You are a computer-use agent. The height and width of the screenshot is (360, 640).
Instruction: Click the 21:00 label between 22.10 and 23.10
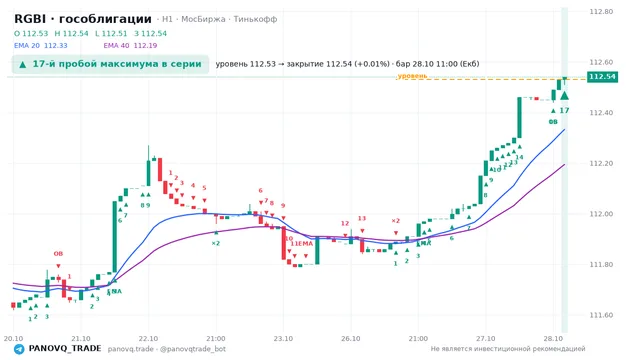point(216,339)
